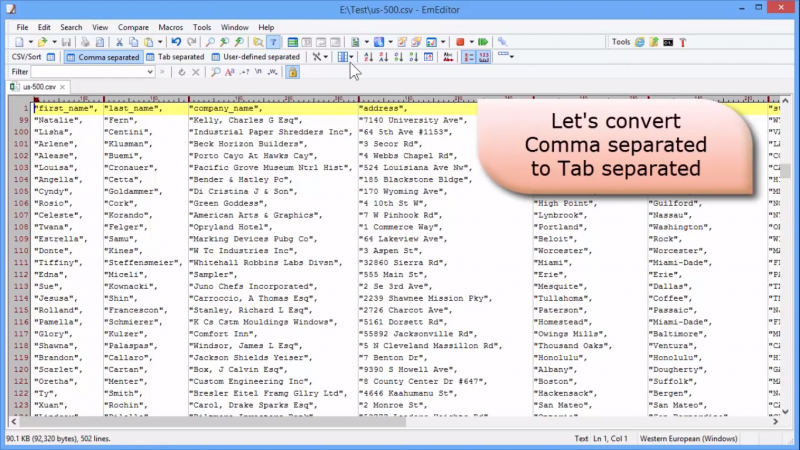Paste with the clipboard icon
The image size is (800, 450).
[x=148, y=42]
